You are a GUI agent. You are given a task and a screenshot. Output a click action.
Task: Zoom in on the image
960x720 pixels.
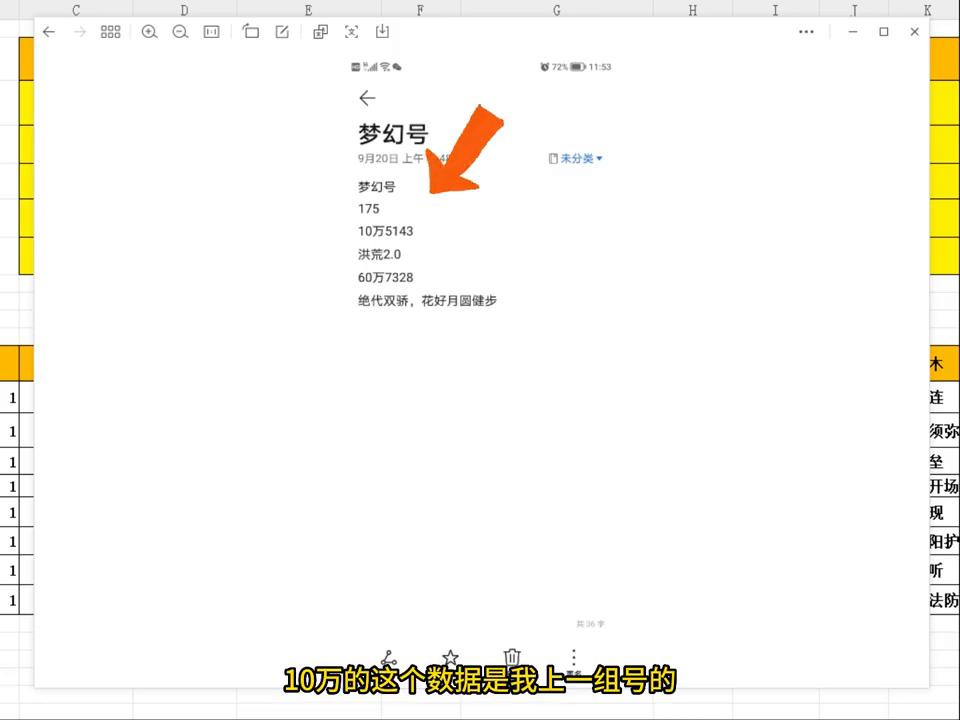click(149, 32)
